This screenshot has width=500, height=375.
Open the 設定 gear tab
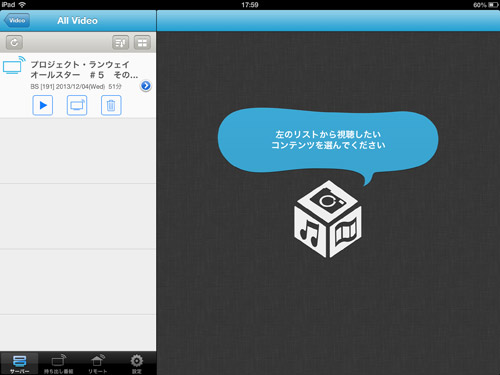tap(137, 363)
